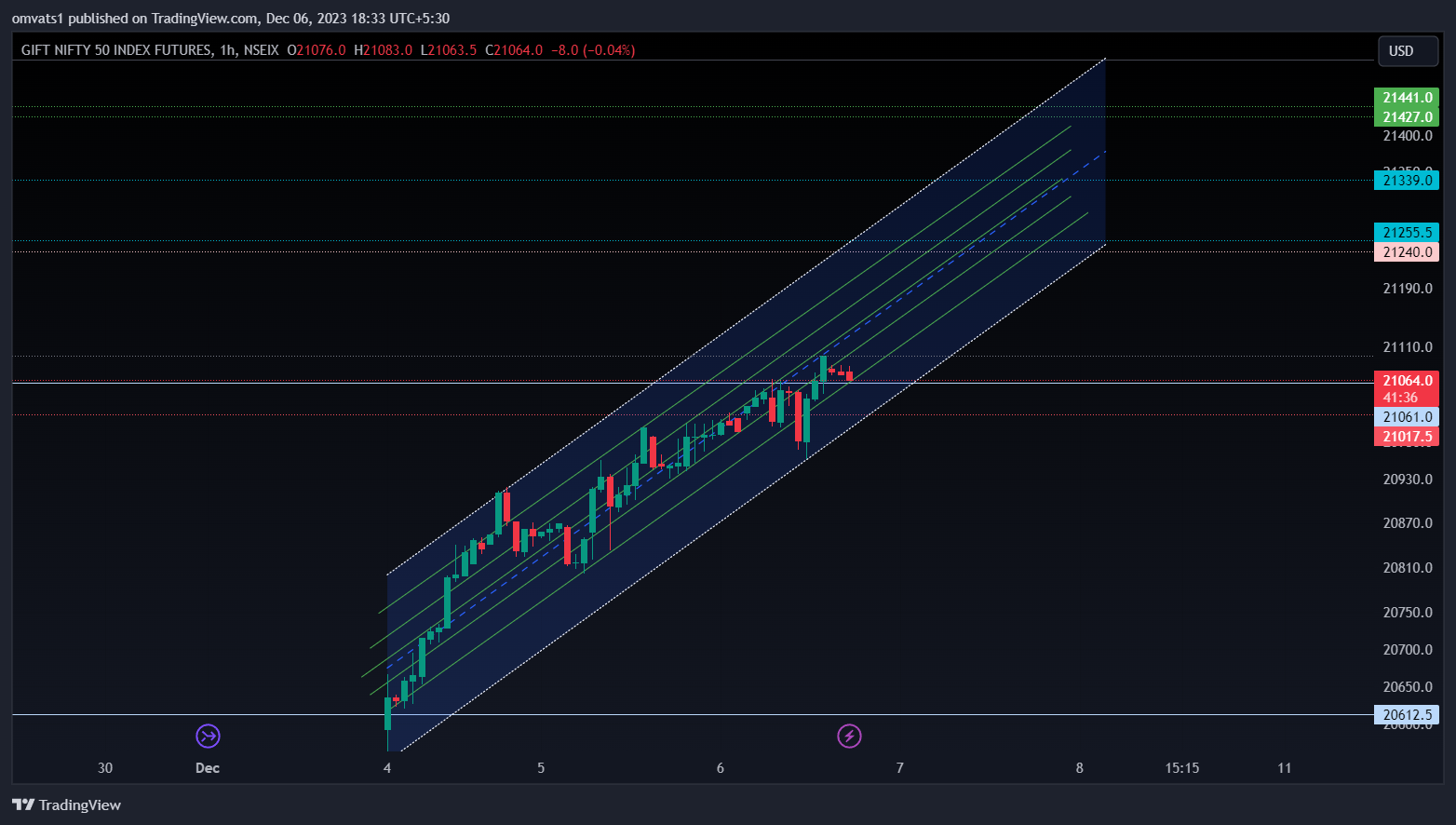Click the change value -8.0 (-0.04%)

click(593, 50)
